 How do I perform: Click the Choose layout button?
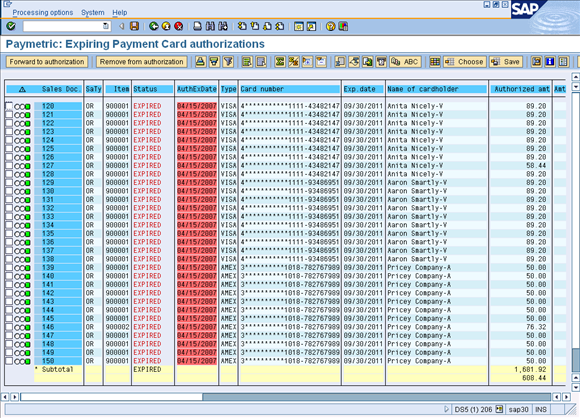click(x=465, y=62)
